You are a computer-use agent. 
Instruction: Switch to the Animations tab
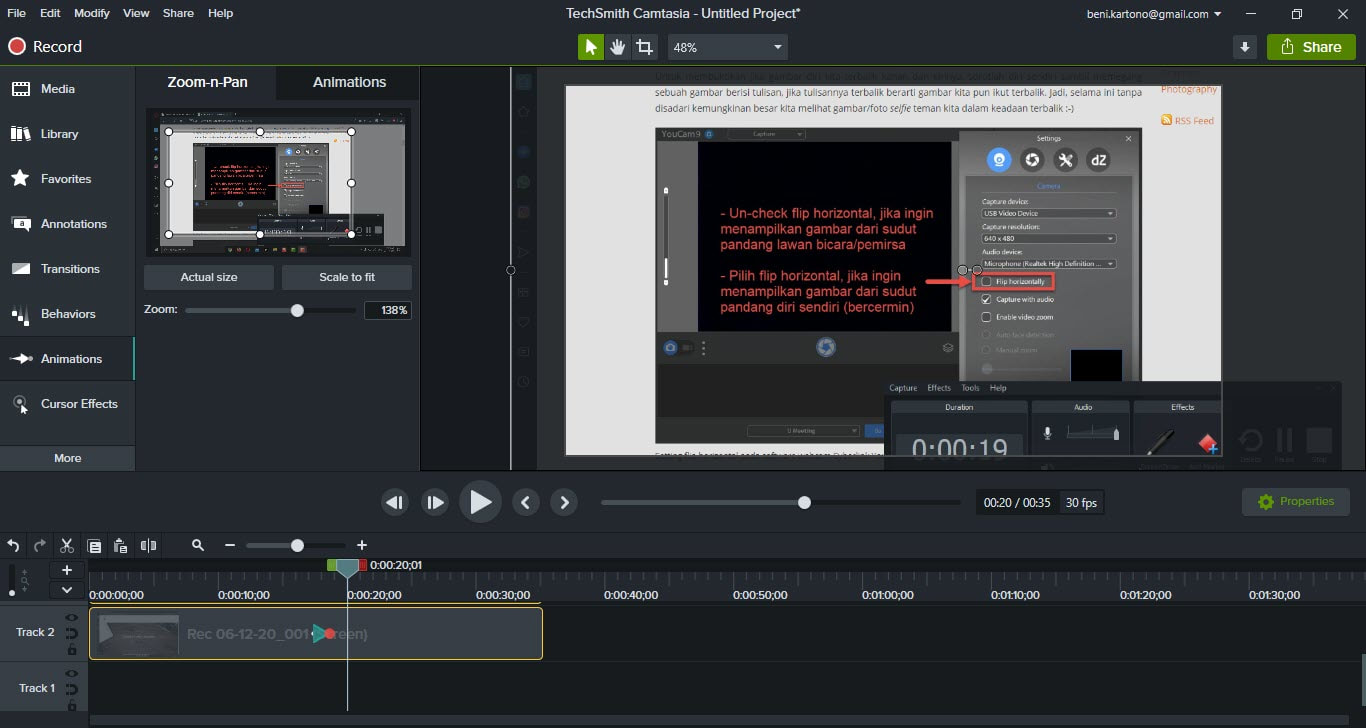pos(349,82)
